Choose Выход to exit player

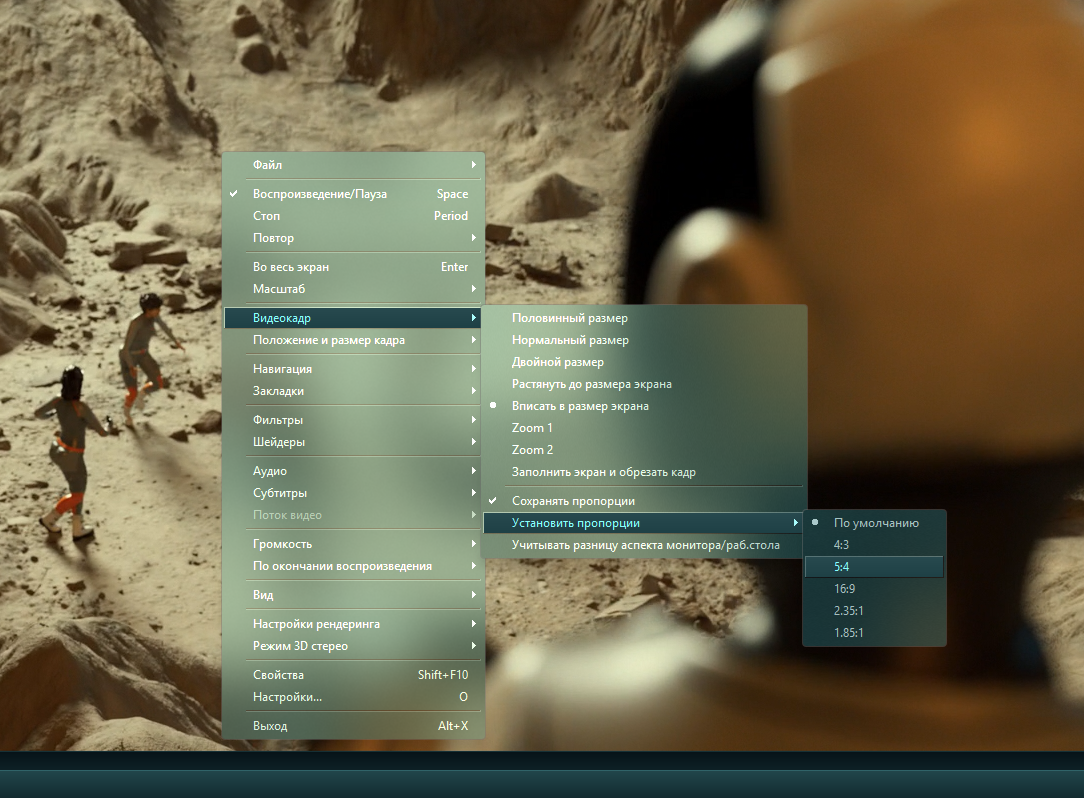353,727
